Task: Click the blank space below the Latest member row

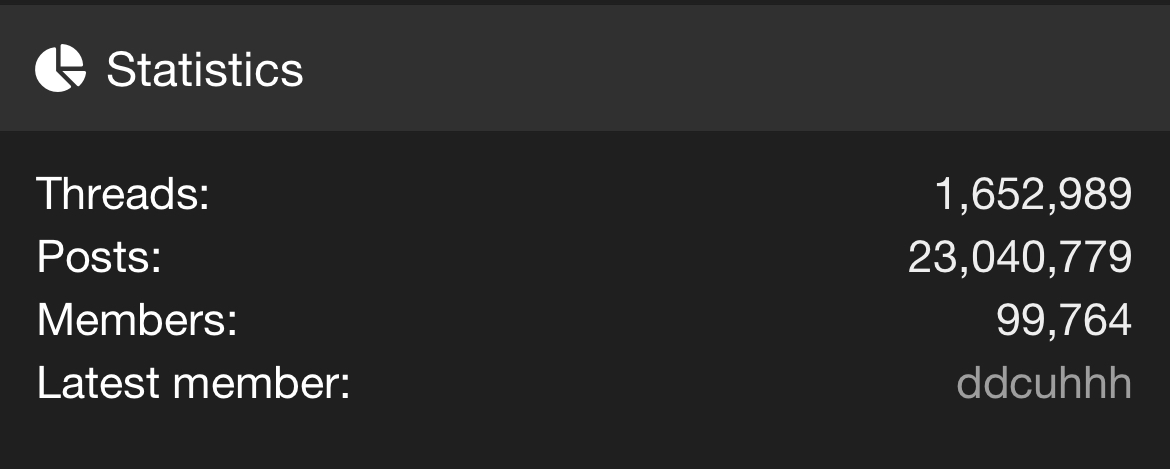Action: pyautogui.click(x=585, y=440)
